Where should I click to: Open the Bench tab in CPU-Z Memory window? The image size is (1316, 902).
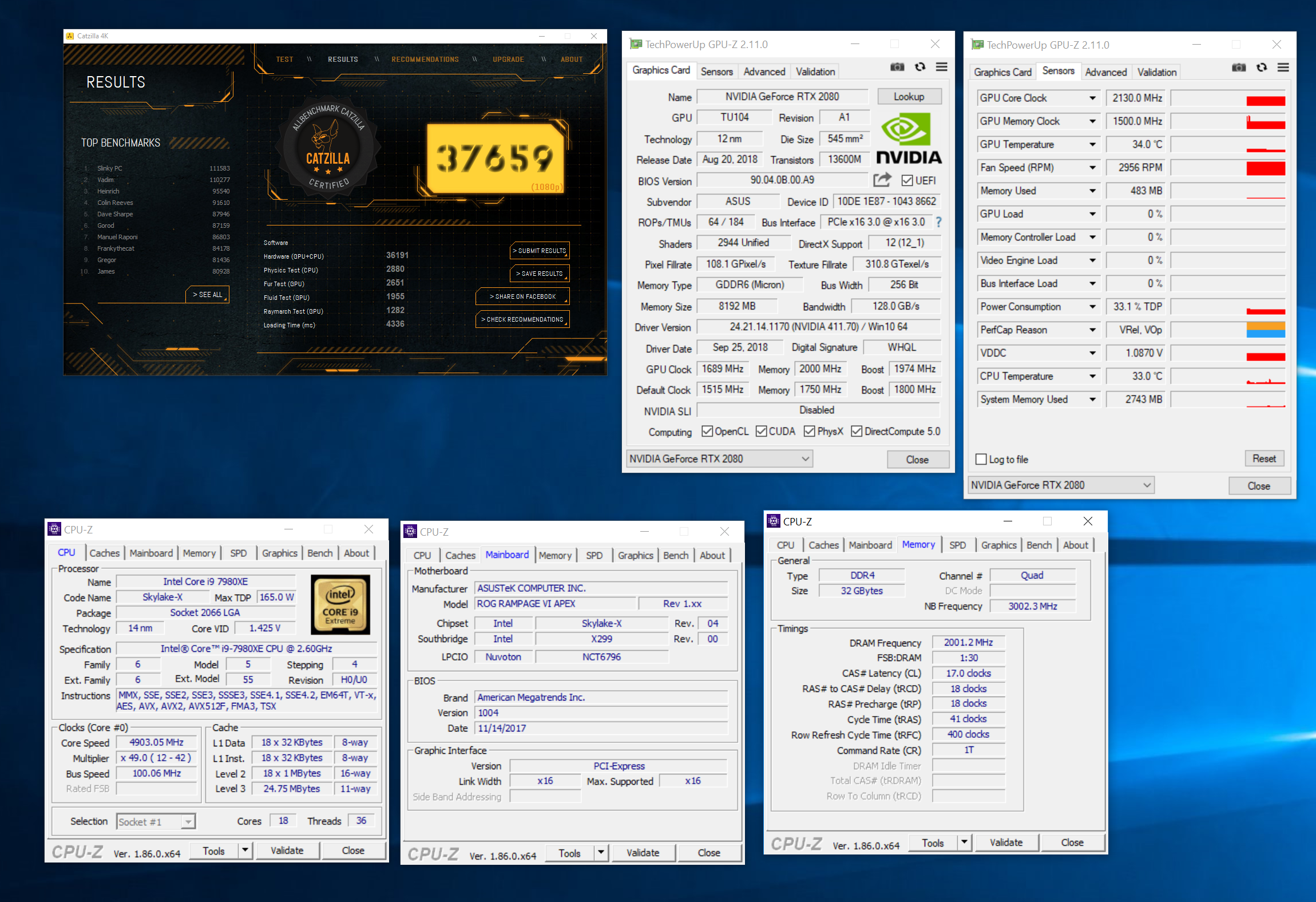tap(1039, 545)
